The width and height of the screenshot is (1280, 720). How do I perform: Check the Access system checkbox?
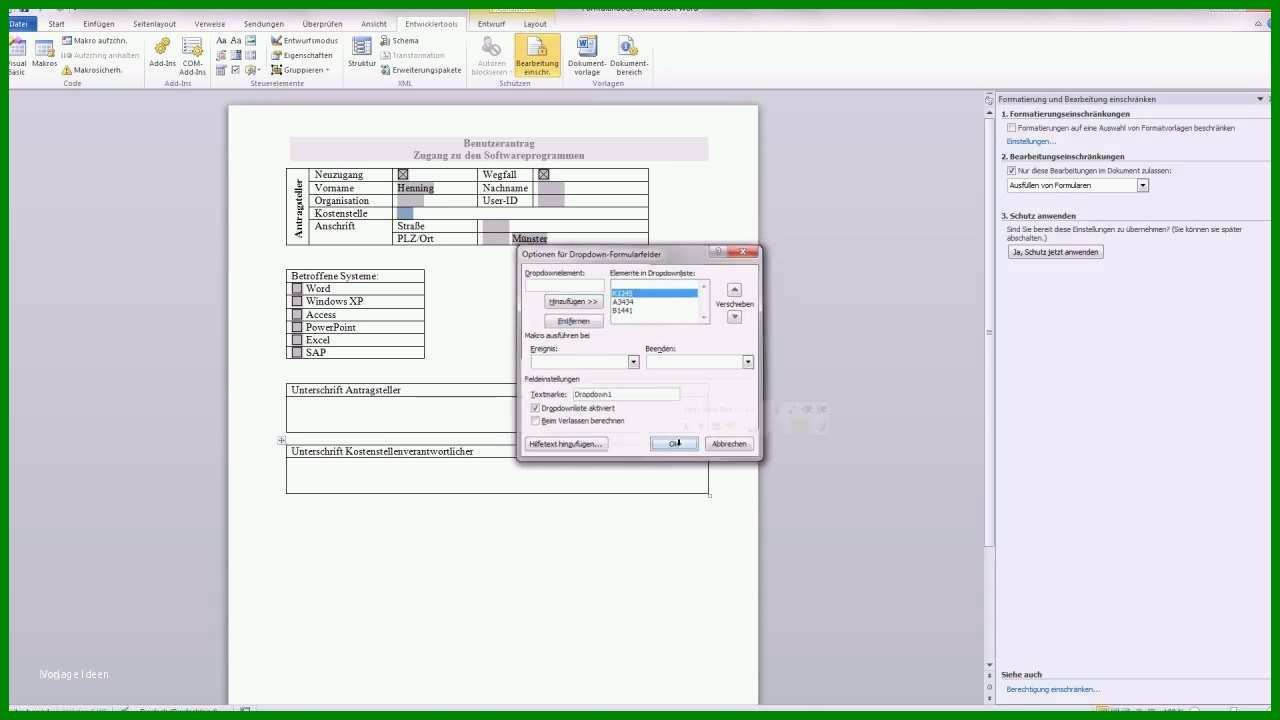(x=297, y=314)
